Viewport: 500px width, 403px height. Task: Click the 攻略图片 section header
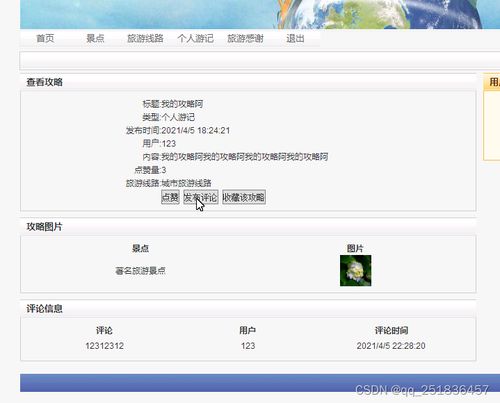pyautogui.click(x=45, y=227)
